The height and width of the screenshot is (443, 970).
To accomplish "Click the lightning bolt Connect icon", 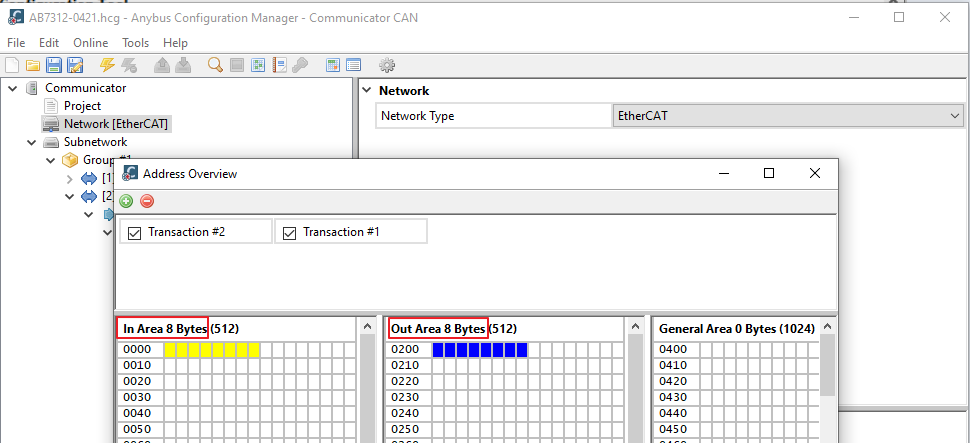I will [x=107, y=65].
